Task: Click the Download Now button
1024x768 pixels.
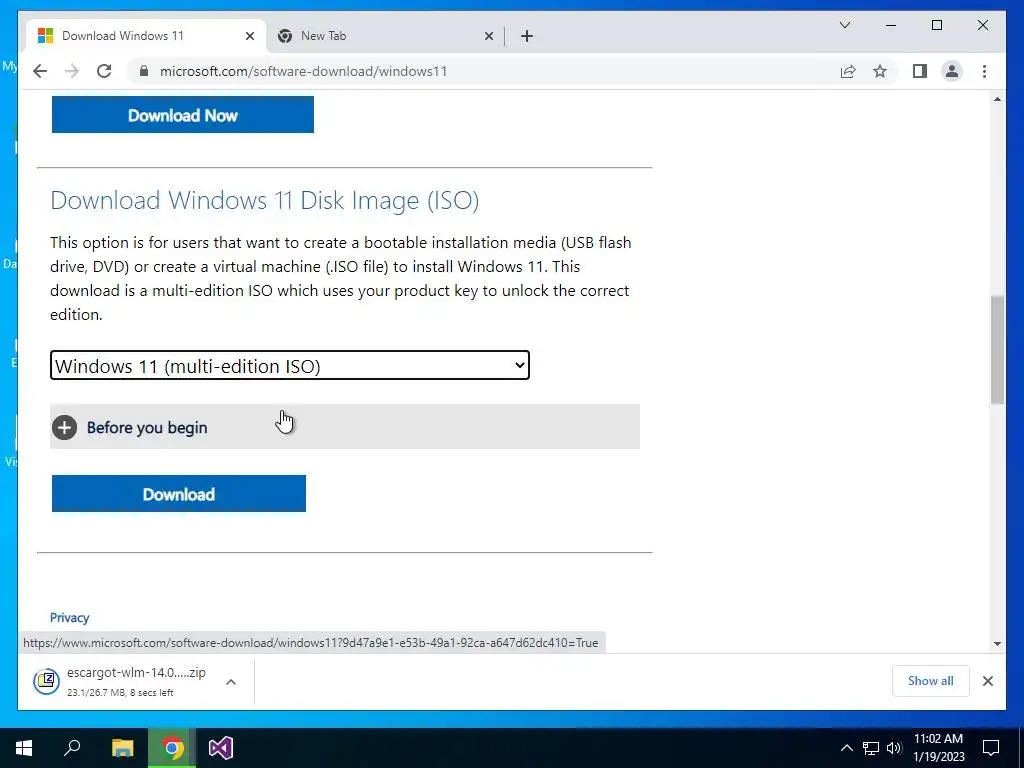Action: coord(183,114)
